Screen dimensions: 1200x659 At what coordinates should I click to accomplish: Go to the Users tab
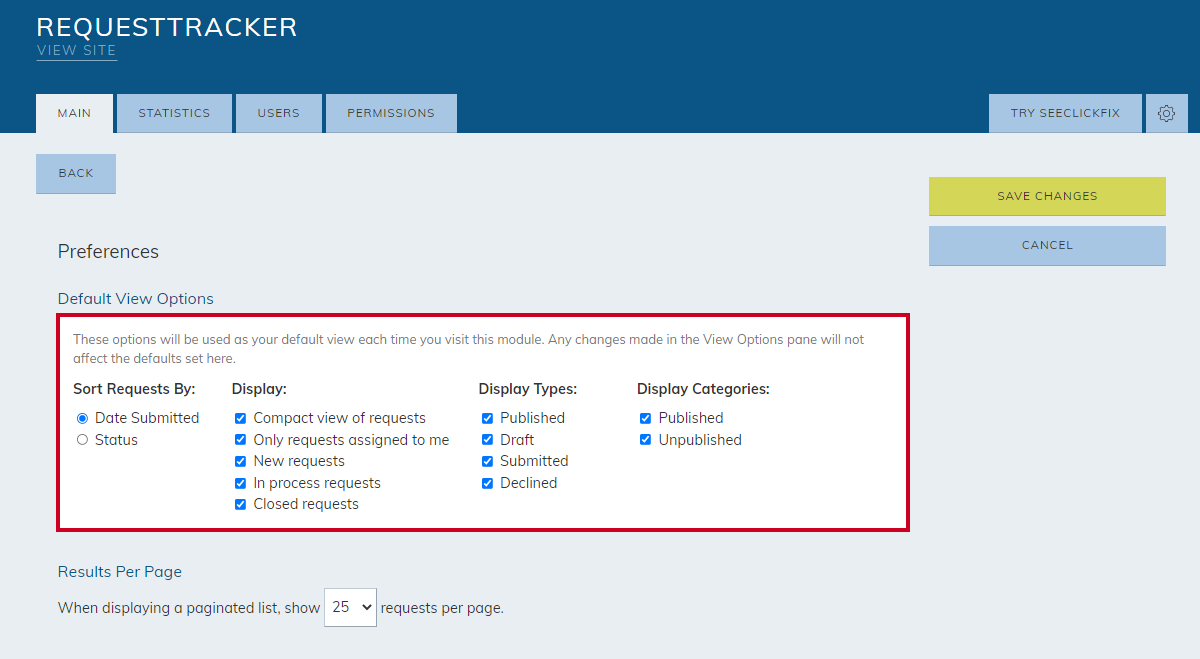tap(278, 113)
